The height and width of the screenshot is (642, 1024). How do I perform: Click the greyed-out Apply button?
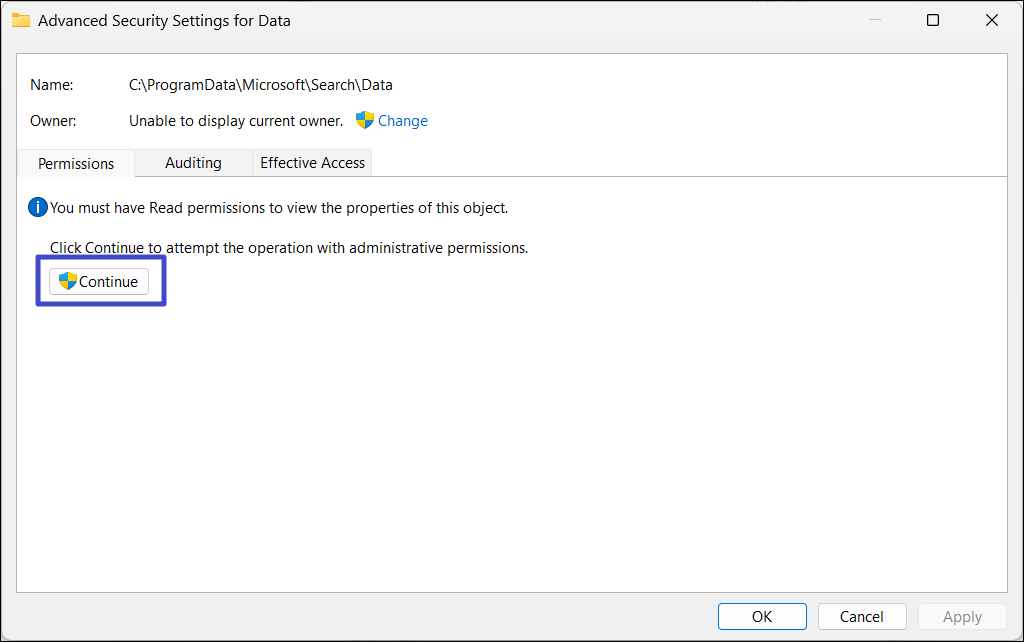click(962, 617)
